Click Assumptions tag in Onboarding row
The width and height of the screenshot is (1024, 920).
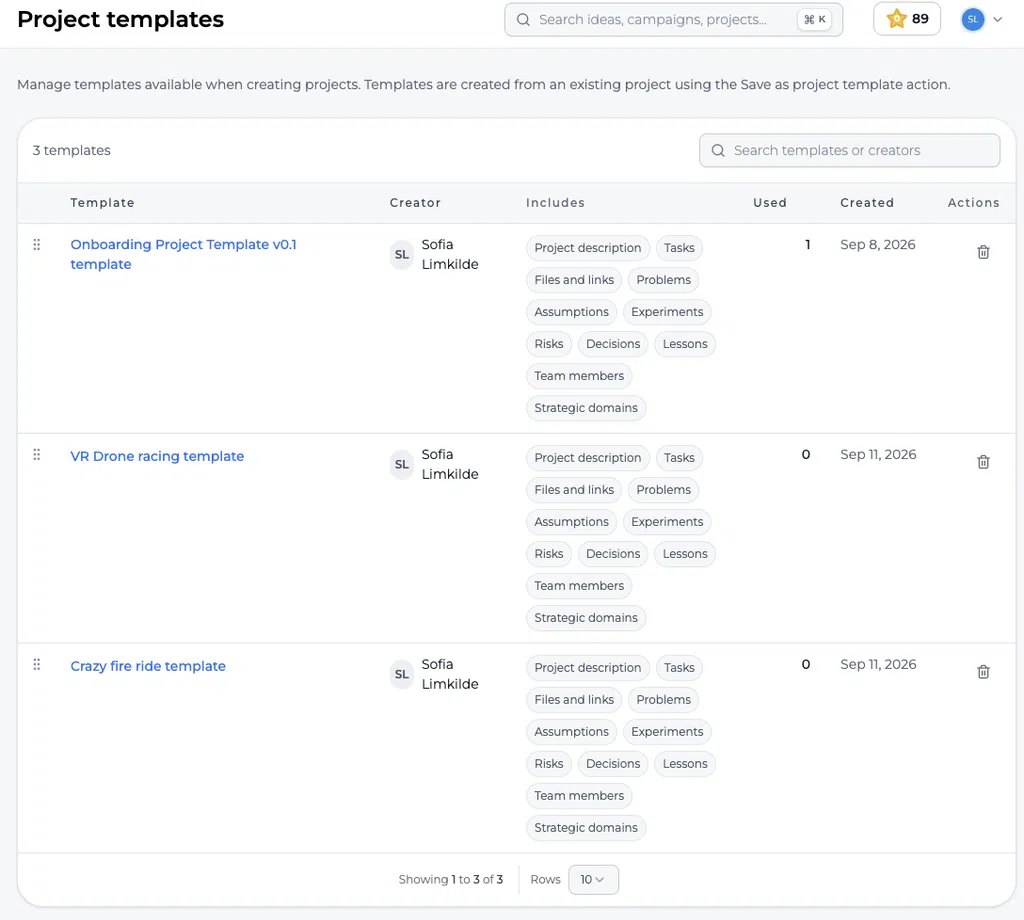571,312
